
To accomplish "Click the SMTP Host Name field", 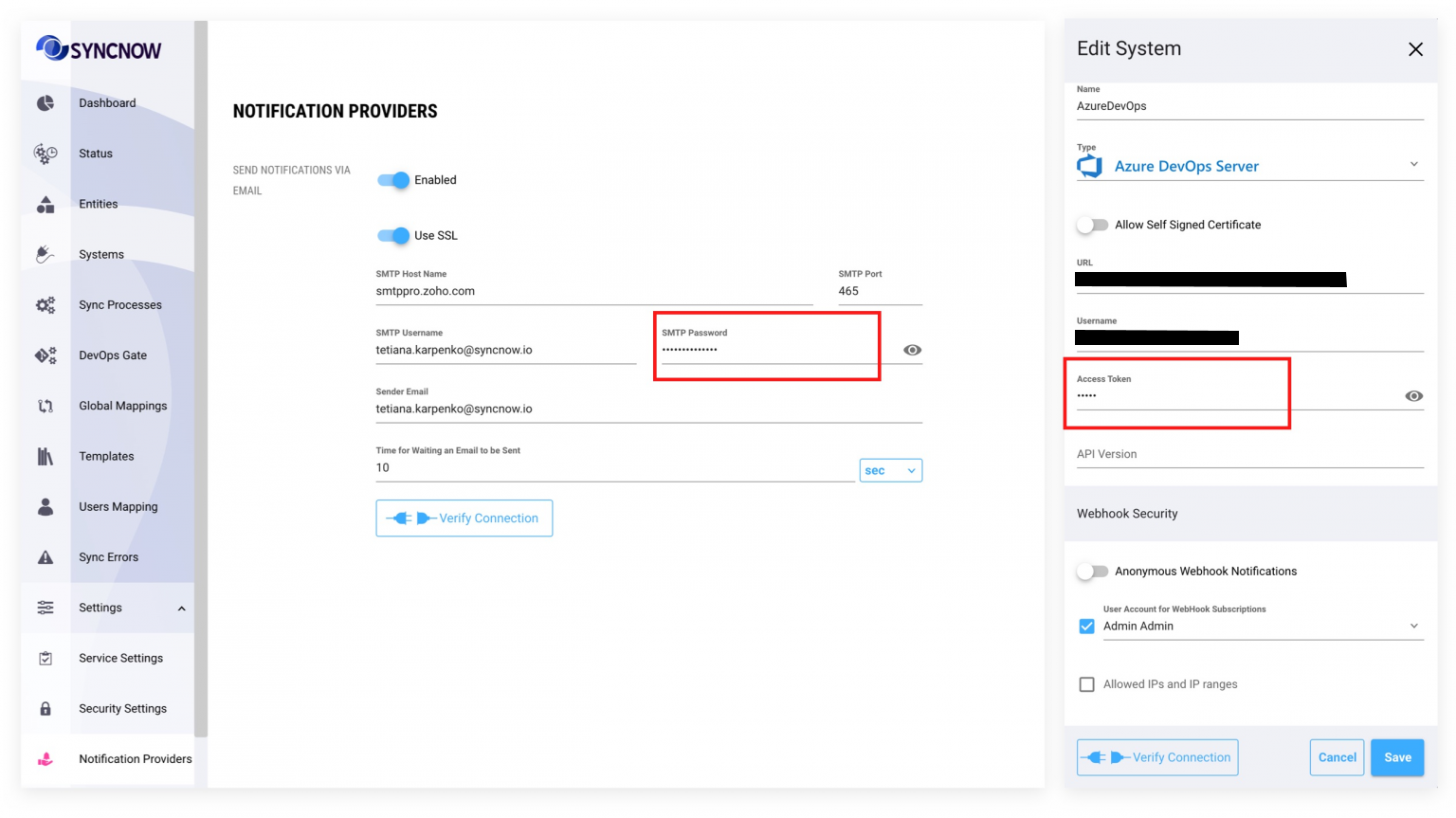I will tap(594, 291).
